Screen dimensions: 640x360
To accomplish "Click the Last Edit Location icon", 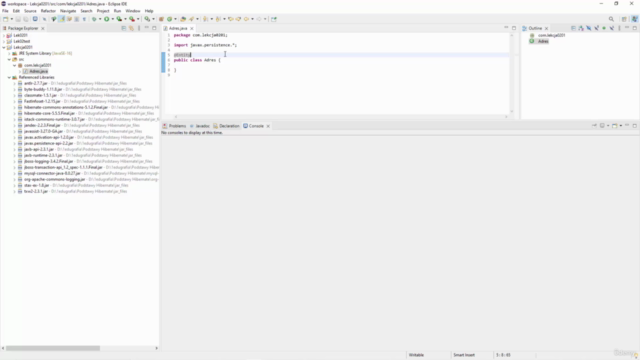I will pos(231,19).
